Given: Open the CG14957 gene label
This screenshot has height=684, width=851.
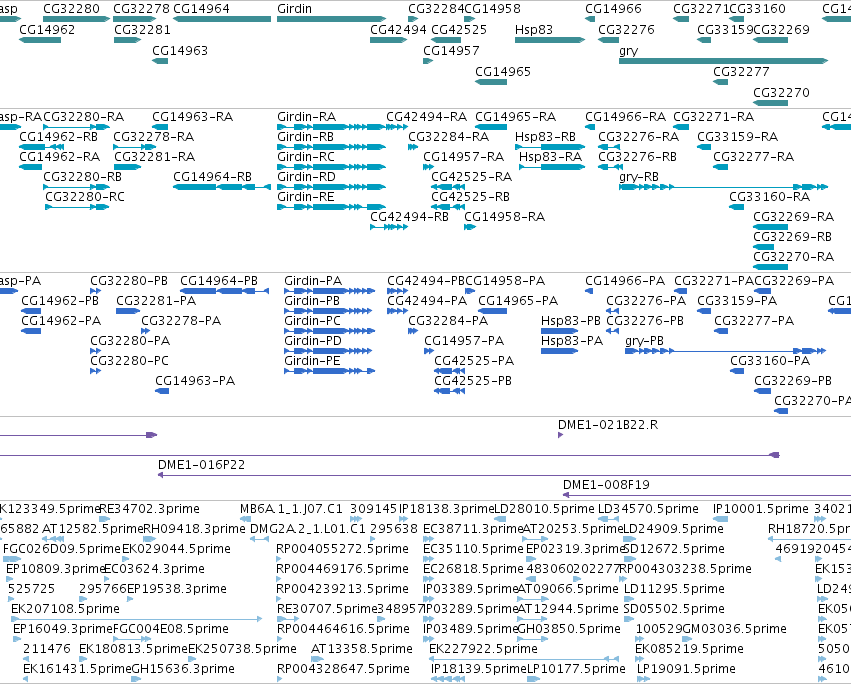Looking at the screenshot, I should pyautogui.click(x=451, y=51).
